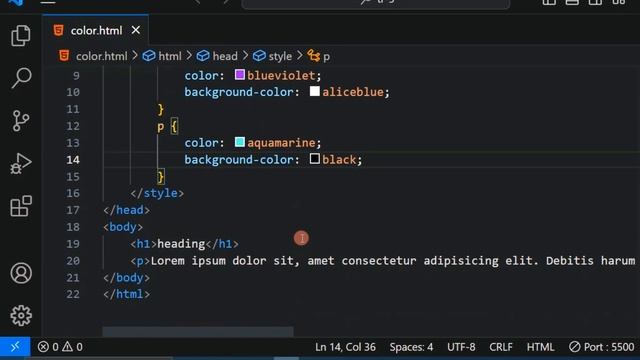The height and width of the screenshot is (360, 640).
Task: Open blueviolet color swatch picker
Action: (240, 75)
